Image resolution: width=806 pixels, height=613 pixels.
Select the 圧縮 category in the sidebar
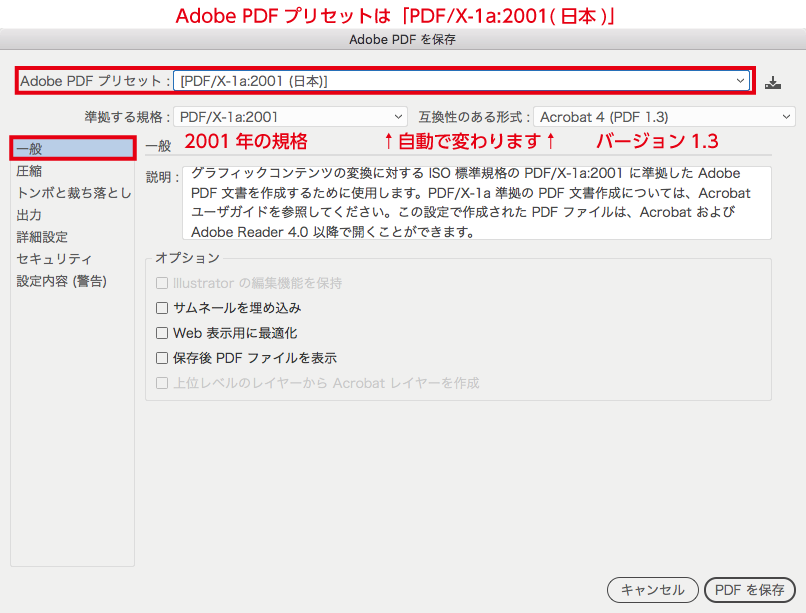(29, 171)
